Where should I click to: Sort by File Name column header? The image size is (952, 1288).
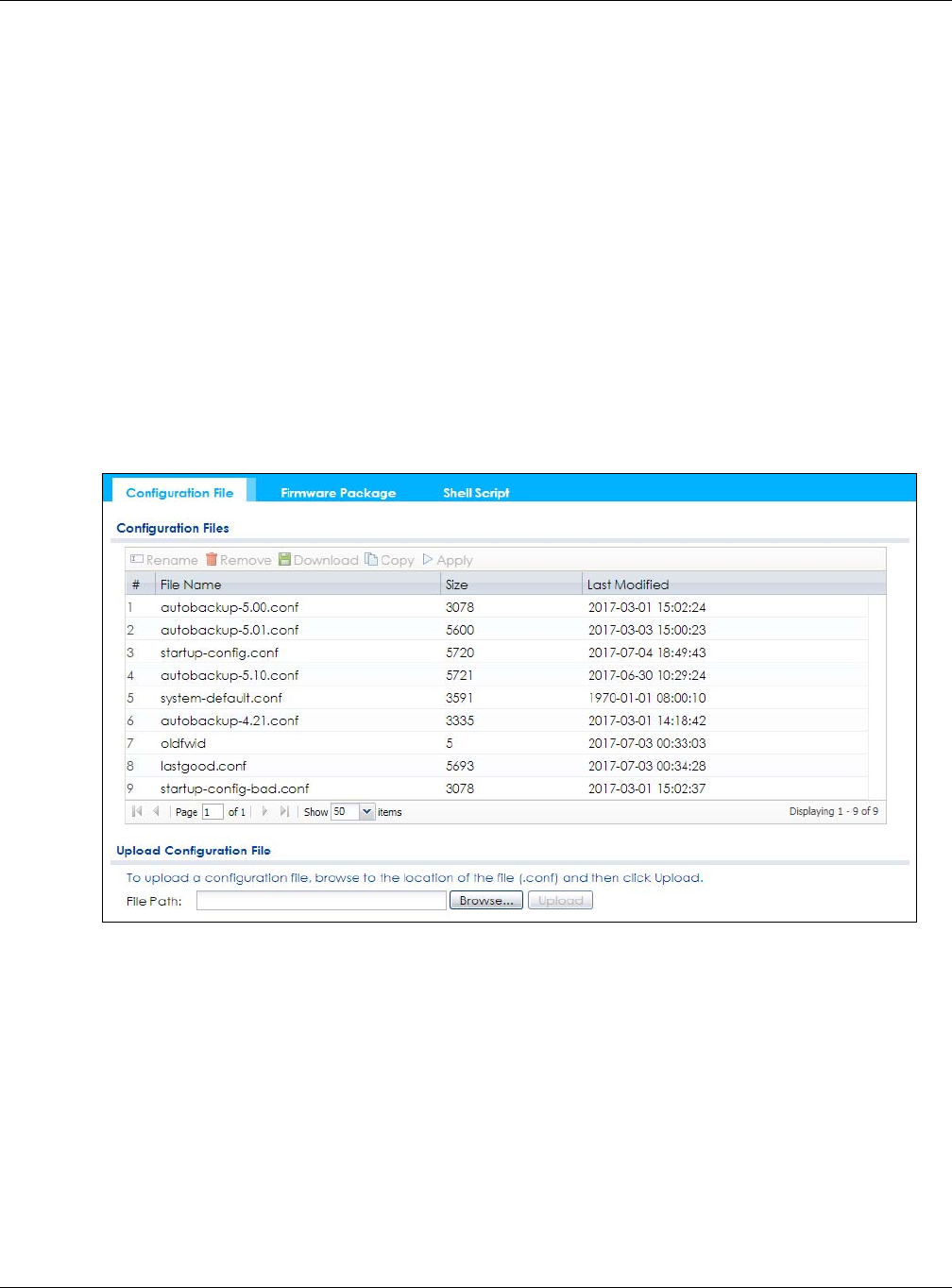[297, 585]
